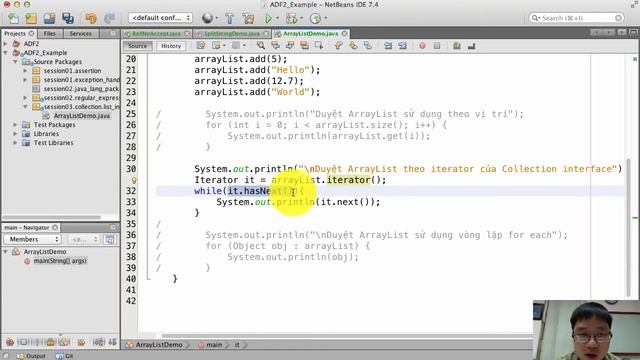Viewport: 640px width, 360px height.
Task: Click the Next Bookmark icon
Action: (x=353, y=46)
